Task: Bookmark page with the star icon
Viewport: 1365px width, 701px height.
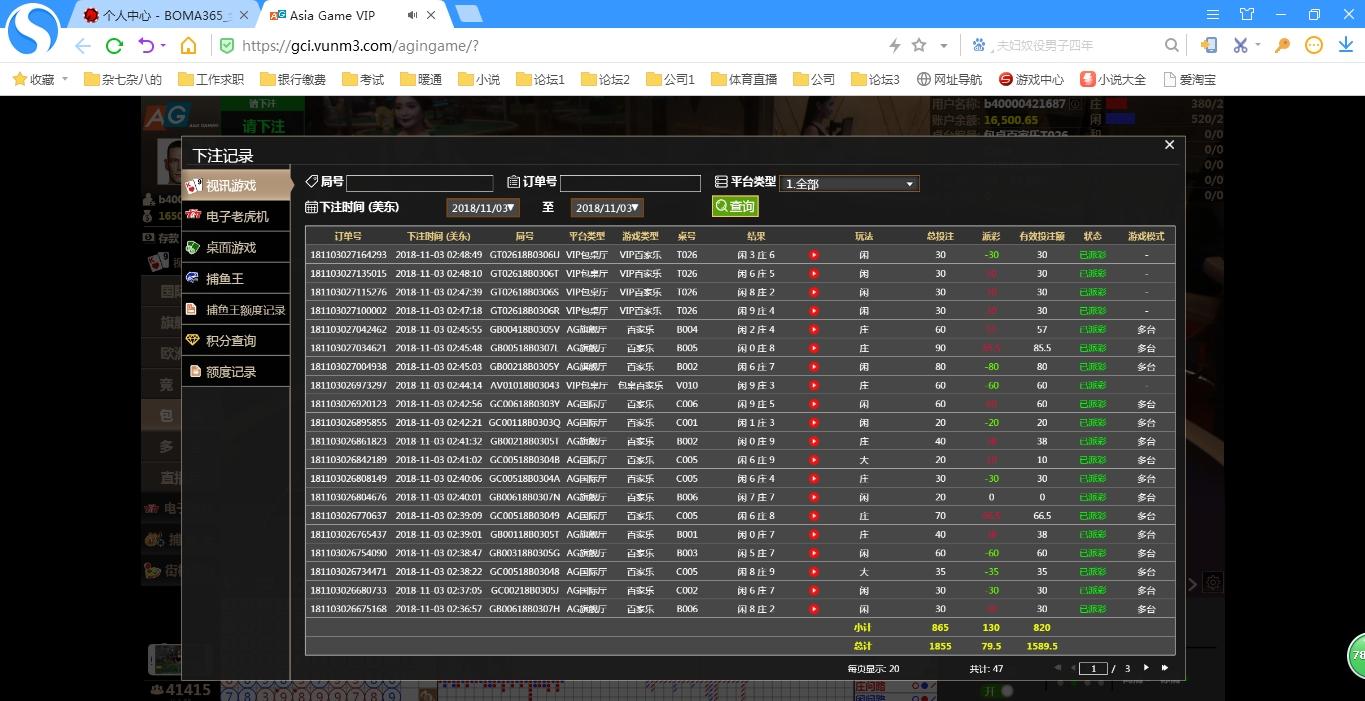Action: (919, 46)
